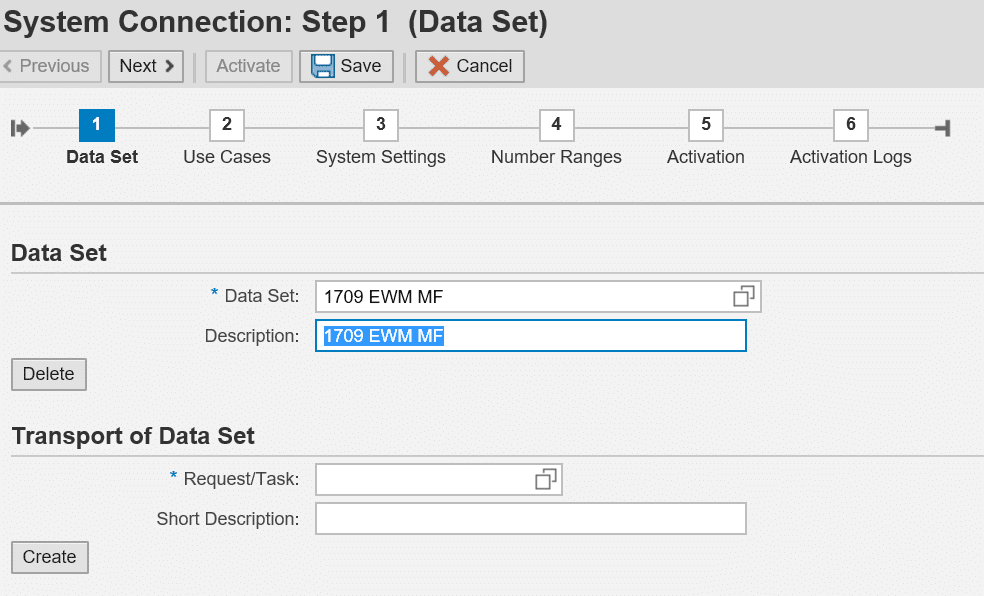Click the Save floppy disk icon
984x596 pixels.
pyautogui.click(x=322, y=66)
